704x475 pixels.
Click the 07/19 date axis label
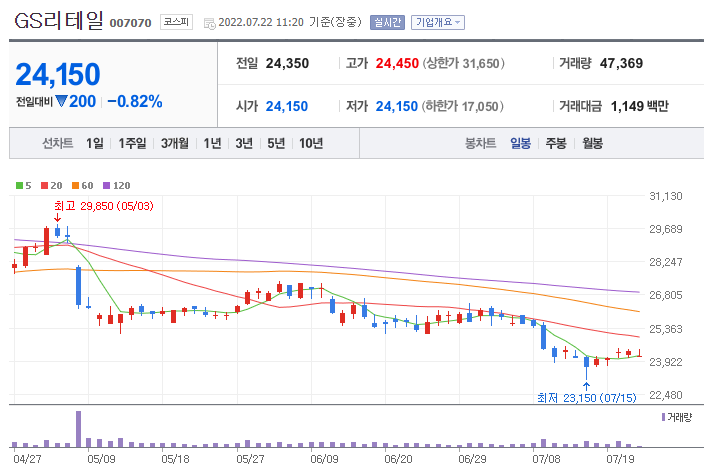620,459
